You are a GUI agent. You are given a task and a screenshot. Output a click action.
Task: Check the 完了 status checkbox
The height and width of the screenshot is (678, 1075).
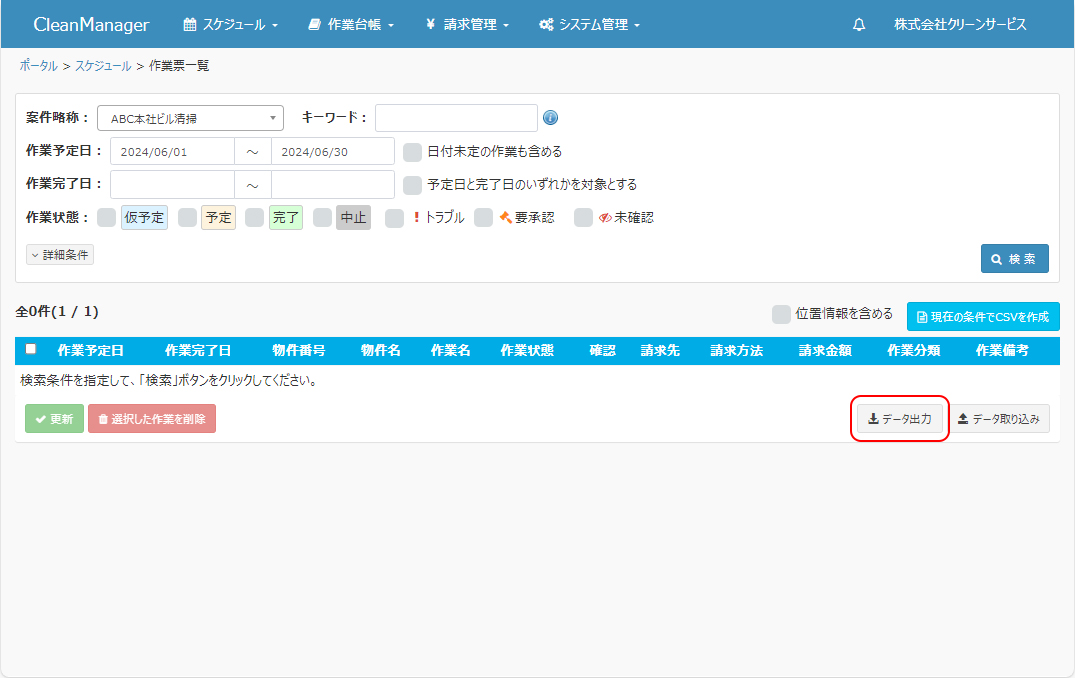click(254, 218)
